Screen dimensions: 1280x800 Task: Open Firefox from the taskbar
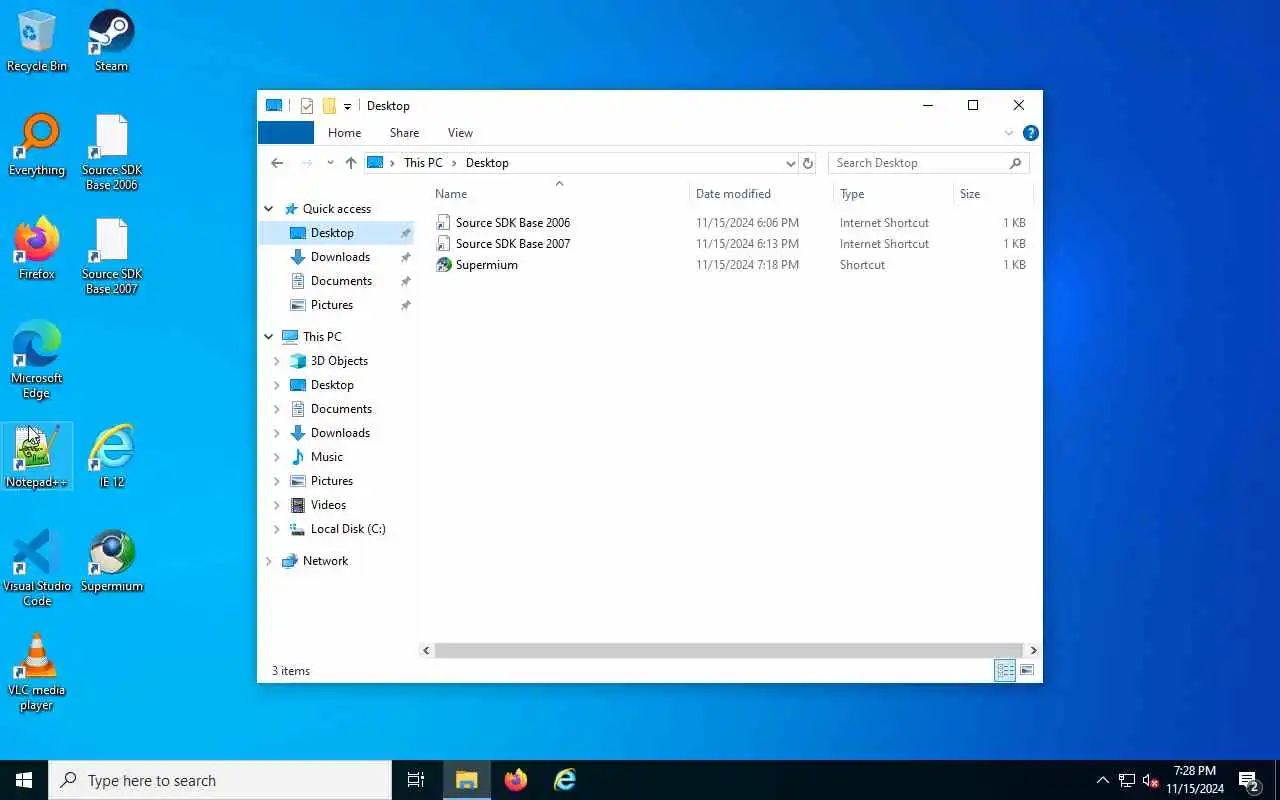(x=516, y=780)
